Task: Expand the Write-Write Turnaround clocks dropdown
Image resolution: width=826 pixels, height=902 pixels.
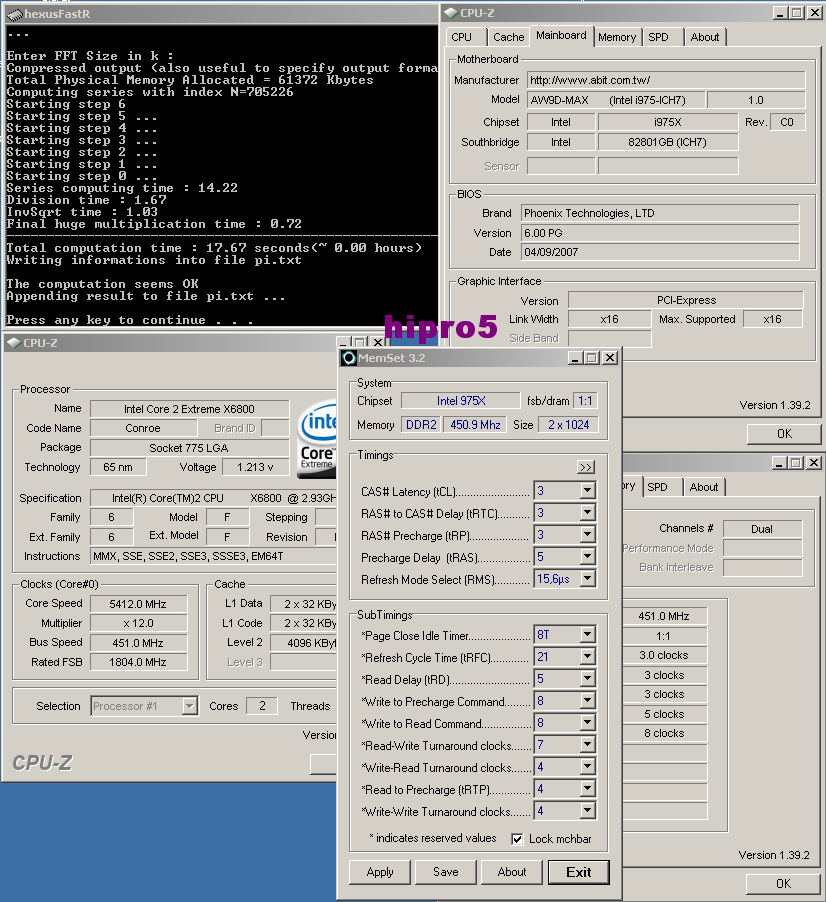Action: [x=587, y=811]
